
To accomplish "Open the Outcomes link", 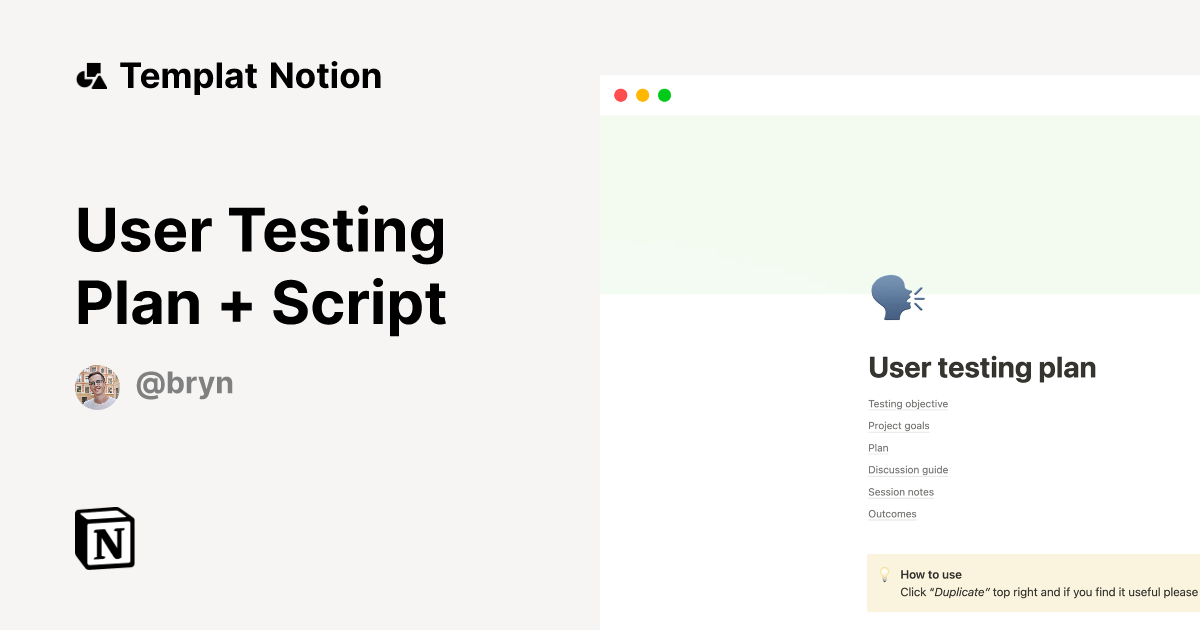I will click(x=891, y=513).
